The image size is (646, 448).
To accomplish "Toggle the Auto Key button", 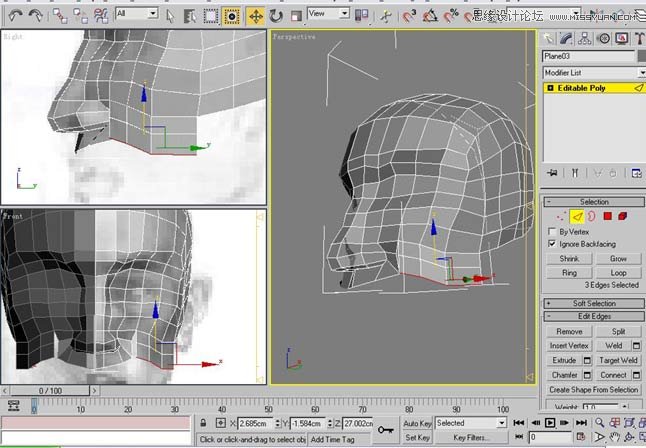I will pyautogui.click(x=417, y=423).
